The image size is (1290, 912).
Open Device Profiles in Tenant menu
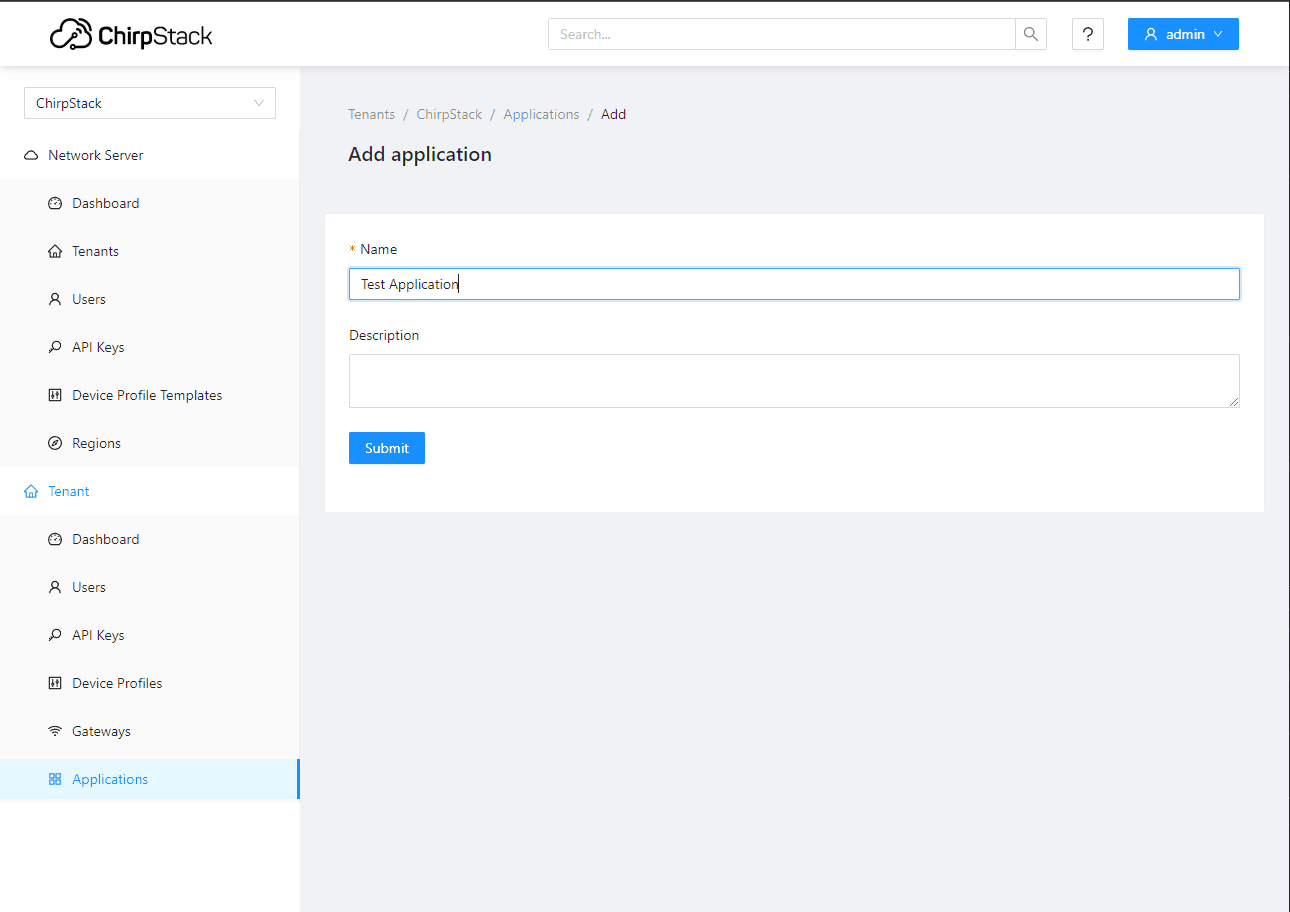(x=117, y=683)
